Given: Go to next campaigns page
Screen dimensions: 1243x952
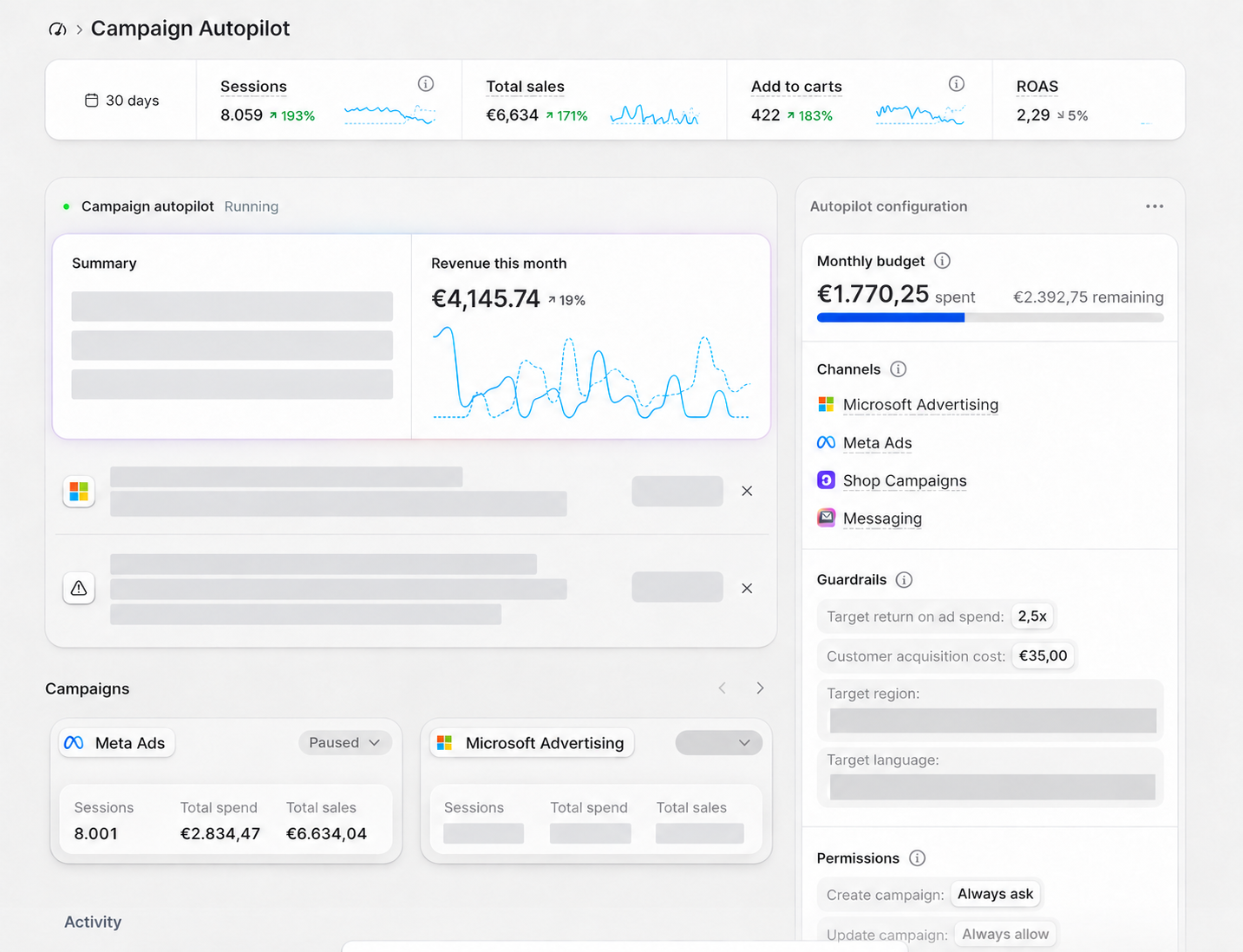Looking at the screenshot, I should pyautogui.click(x=760, y=688).
